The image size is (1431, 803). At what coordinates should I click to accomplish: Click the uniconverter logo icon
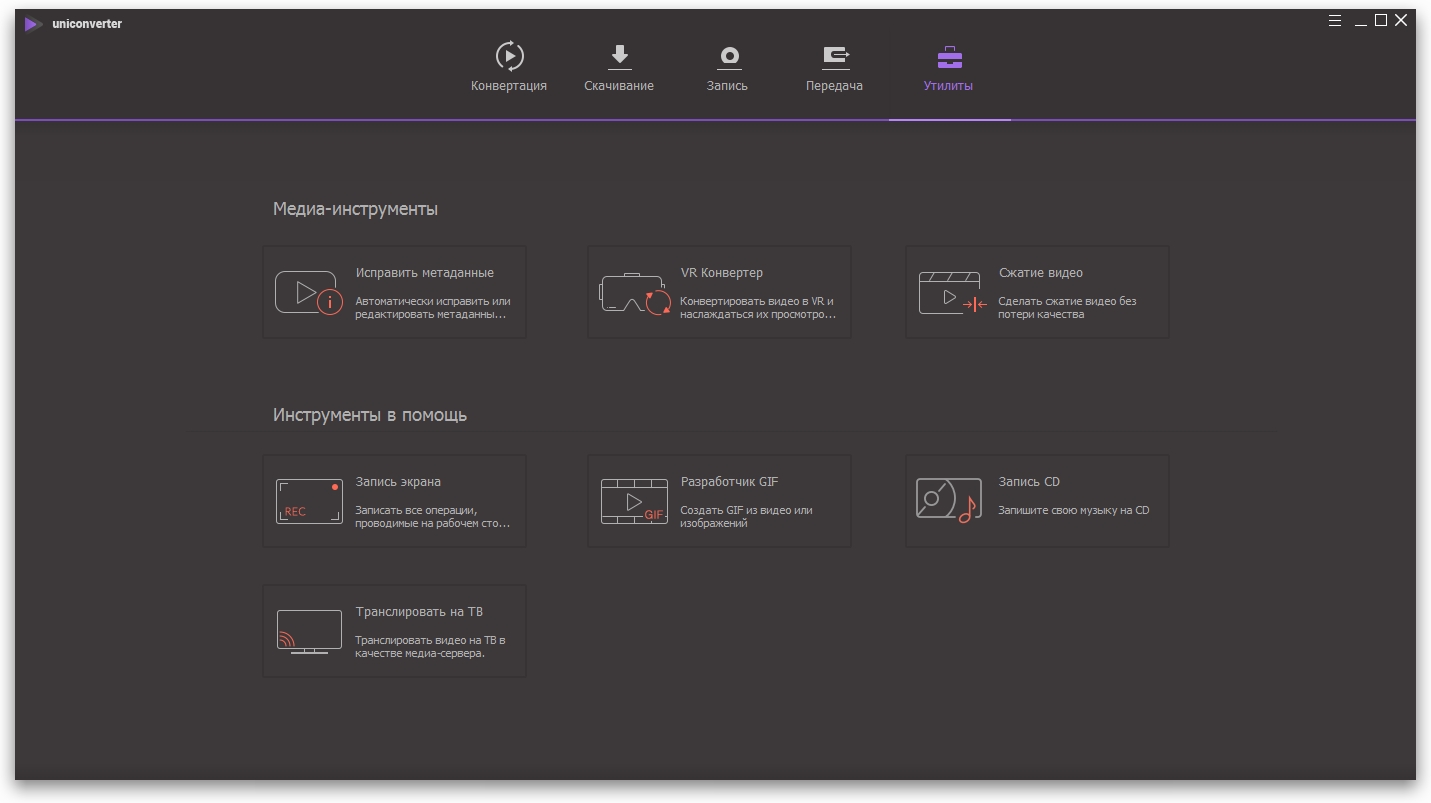[x=34, y=24]
